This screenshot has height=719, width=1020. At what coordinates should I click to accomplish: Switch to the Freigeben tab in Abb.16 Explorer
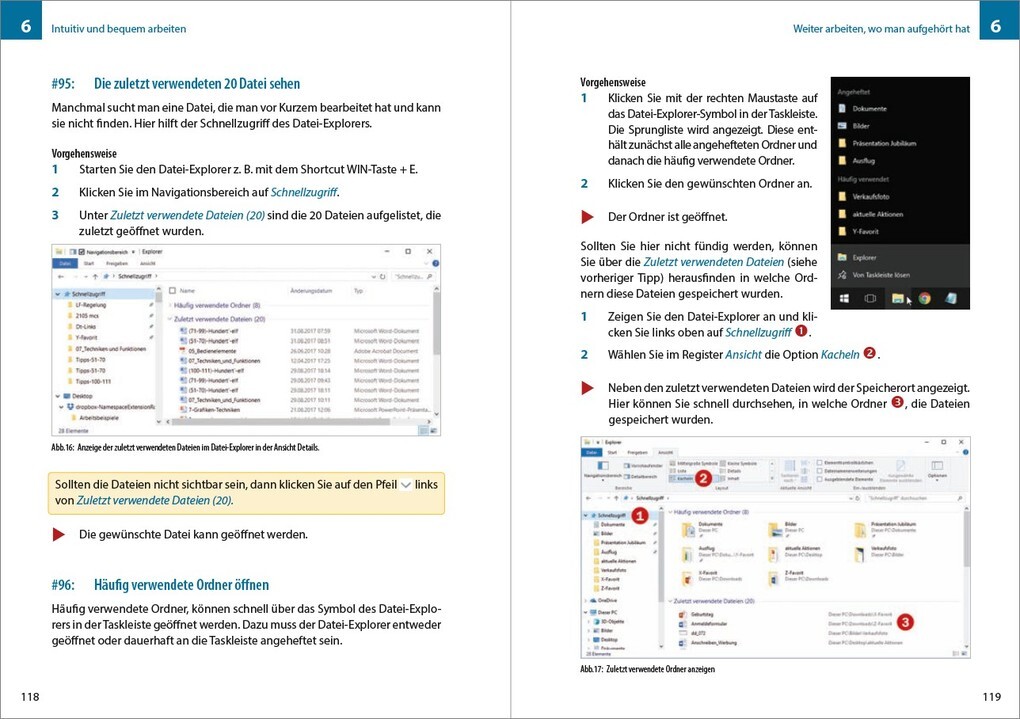pyautogui.click(x=116, y=264)
